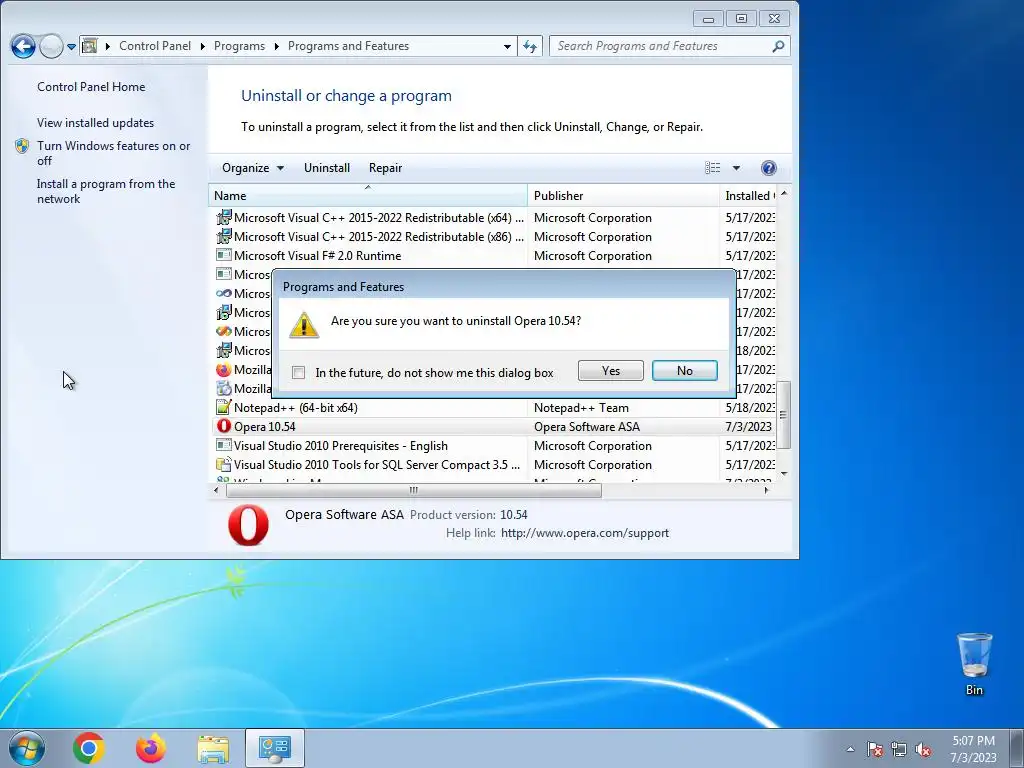1024x768 pixels.
Task: Select Notepad++ (64-bit x64) row
Action: 494,408
